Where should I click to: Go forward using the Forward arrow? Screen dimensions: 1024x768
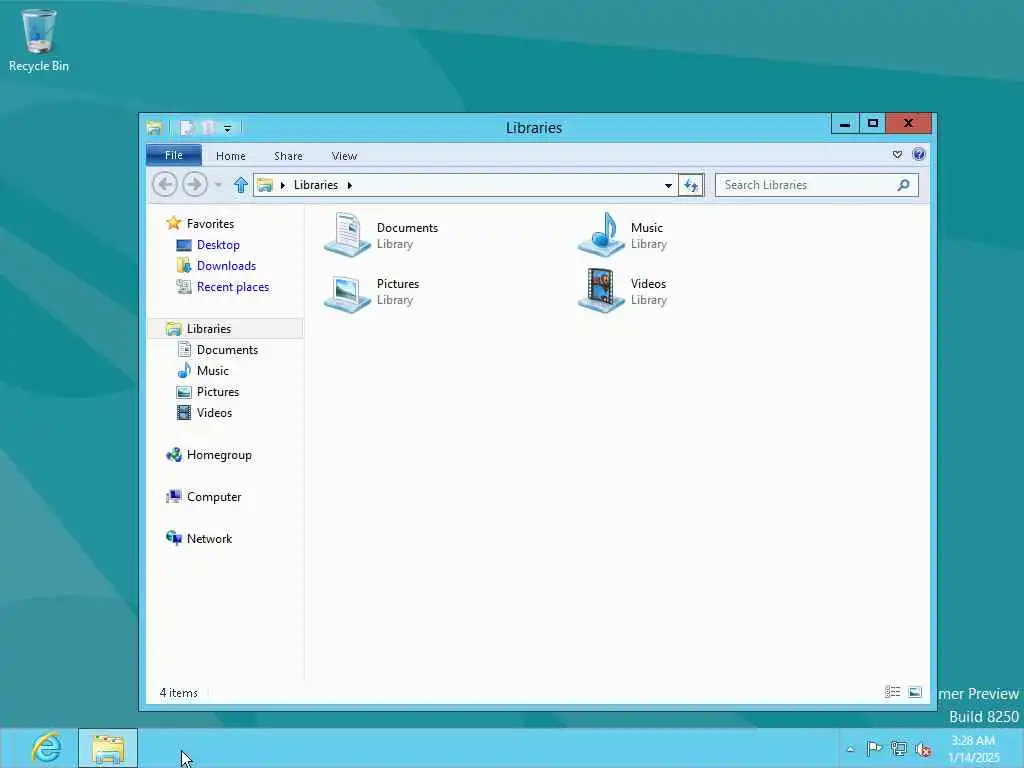coord(195,185)
